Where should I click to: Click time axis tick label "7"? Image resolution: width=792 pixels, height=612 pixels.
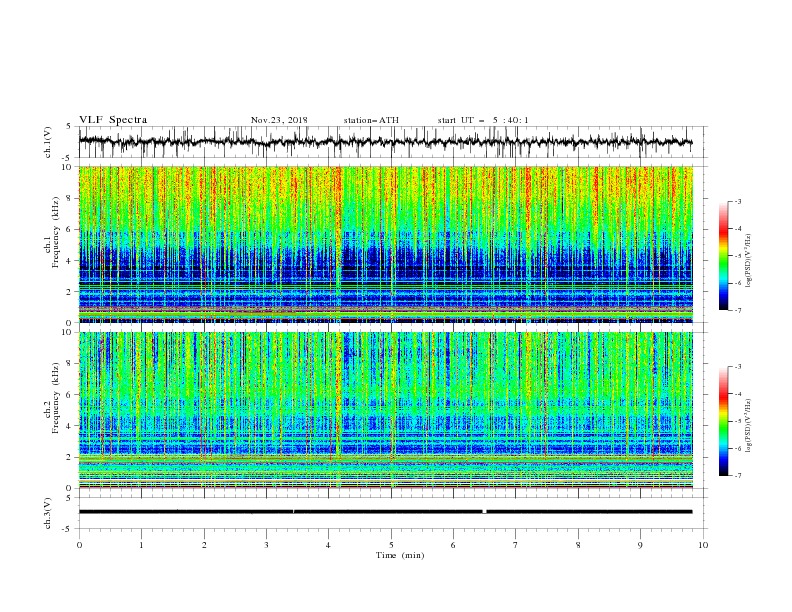tap(516, 545)
